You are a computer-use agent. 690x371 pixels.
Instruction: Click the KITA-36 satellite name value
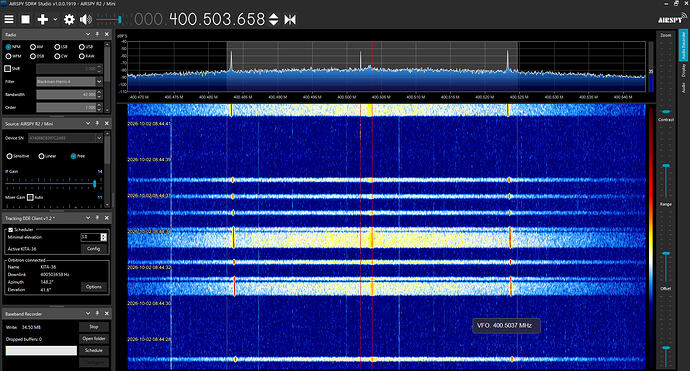[48, 267]
